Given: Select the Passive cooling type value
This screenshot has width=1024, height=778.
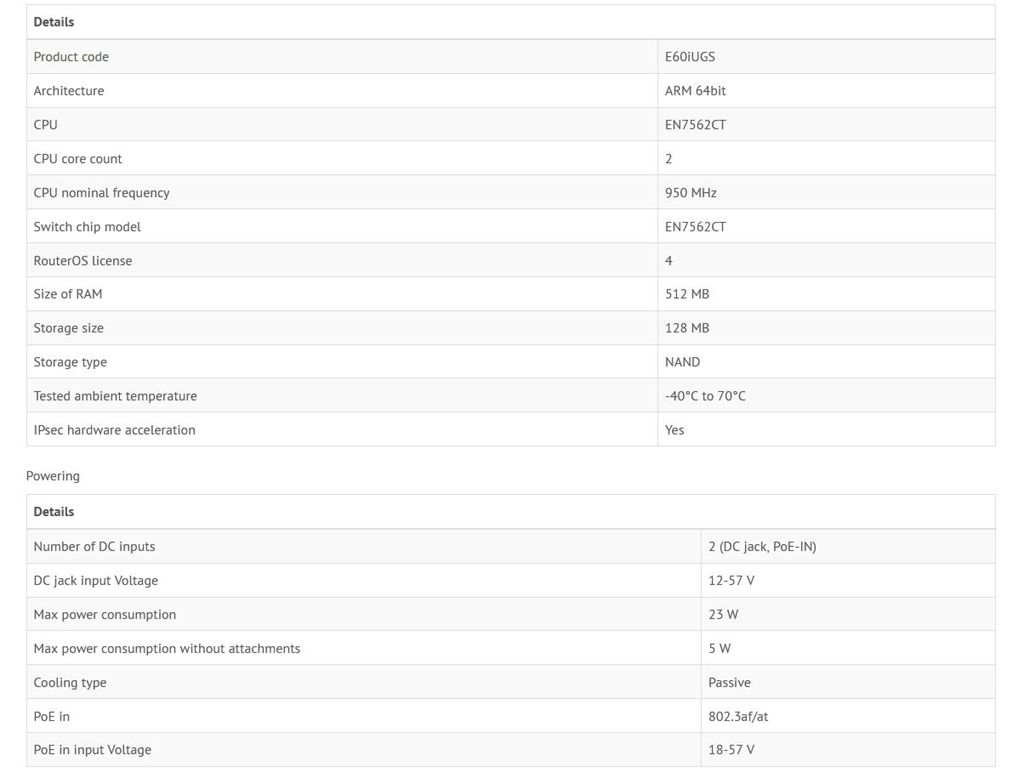Looking at the screenshot, I should click(x=730, y=683).
